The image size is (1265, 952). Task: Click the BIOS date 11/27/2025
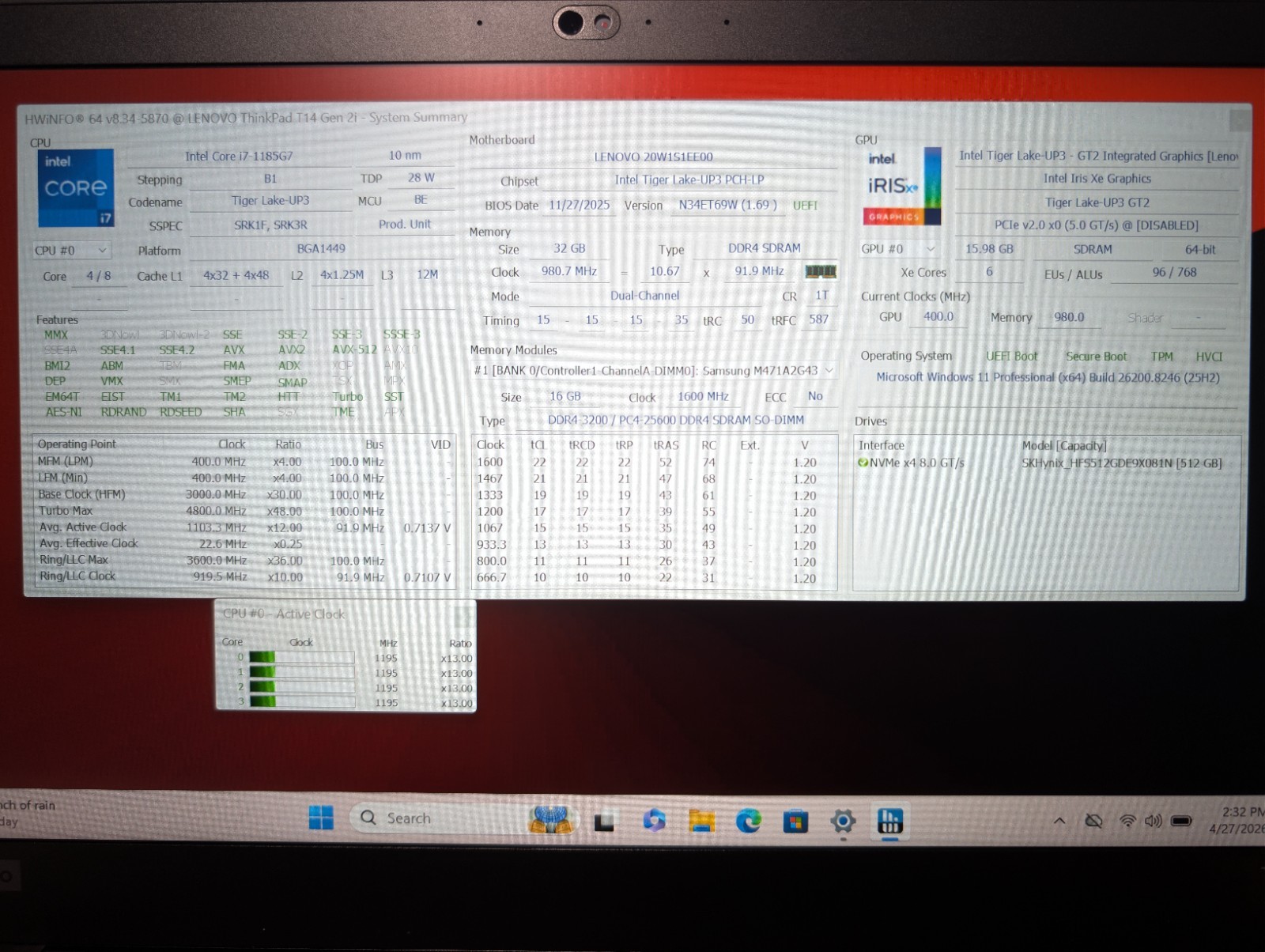[580, 205]
